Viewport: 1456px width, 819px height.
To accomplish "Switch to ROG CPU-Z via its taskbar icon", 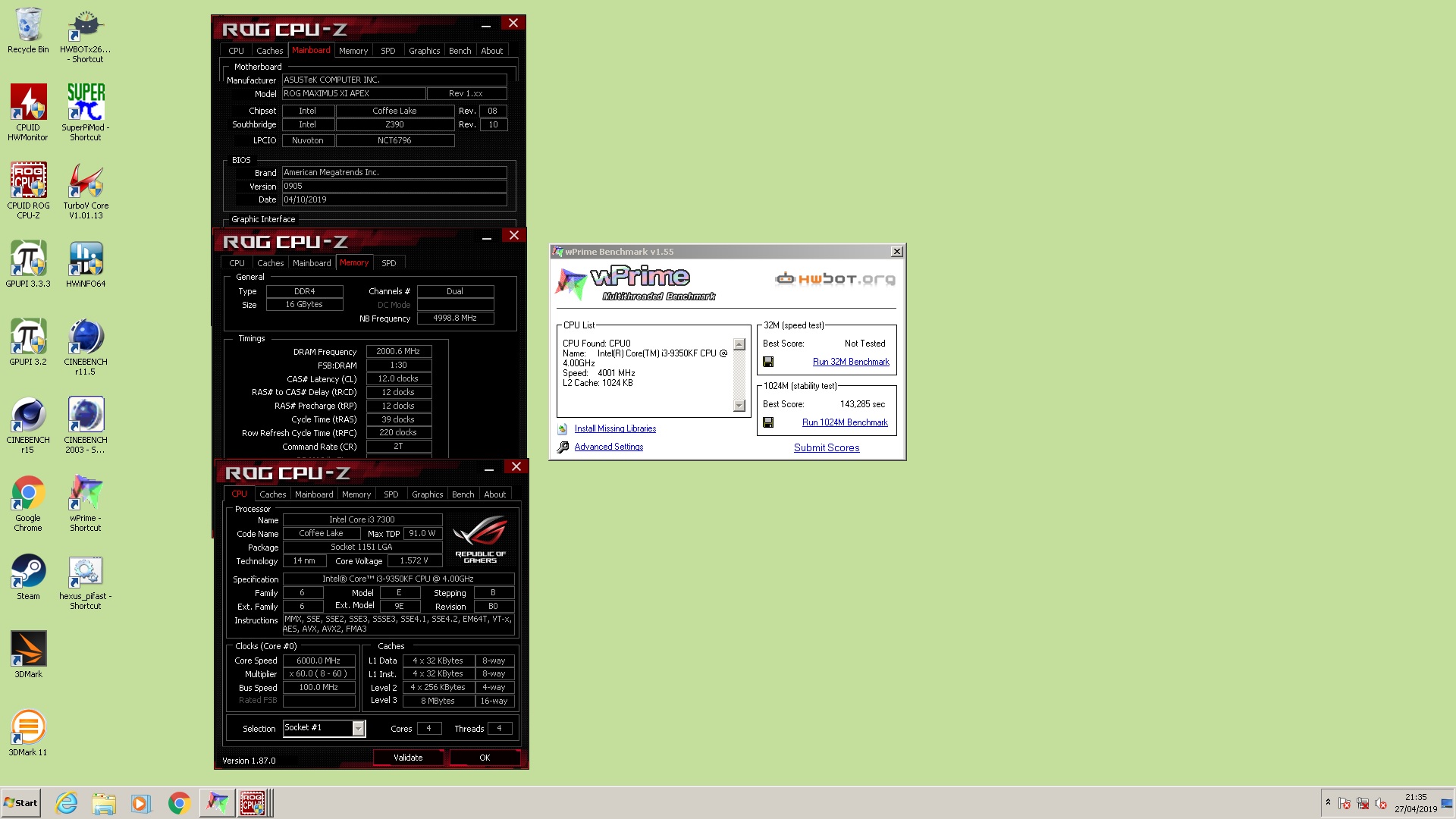I will click(253, 803).
